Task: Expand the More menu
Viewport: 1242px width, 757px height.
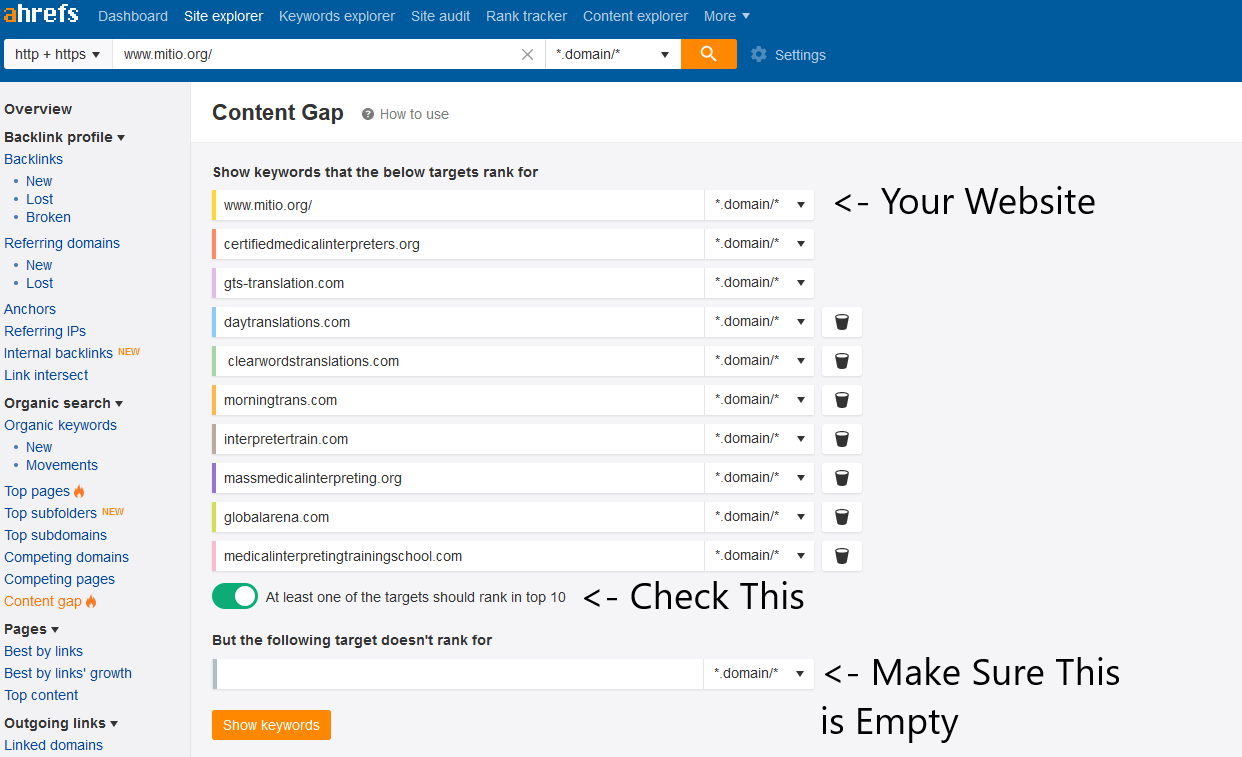Action: coord(727,16)
